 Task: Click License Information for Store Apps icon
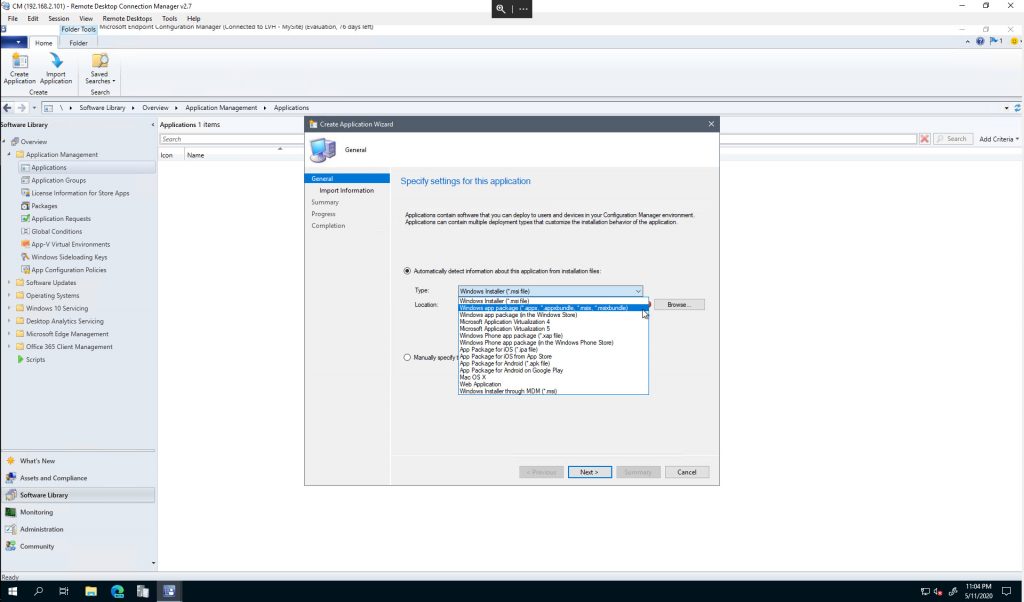[x=25, y=193]
